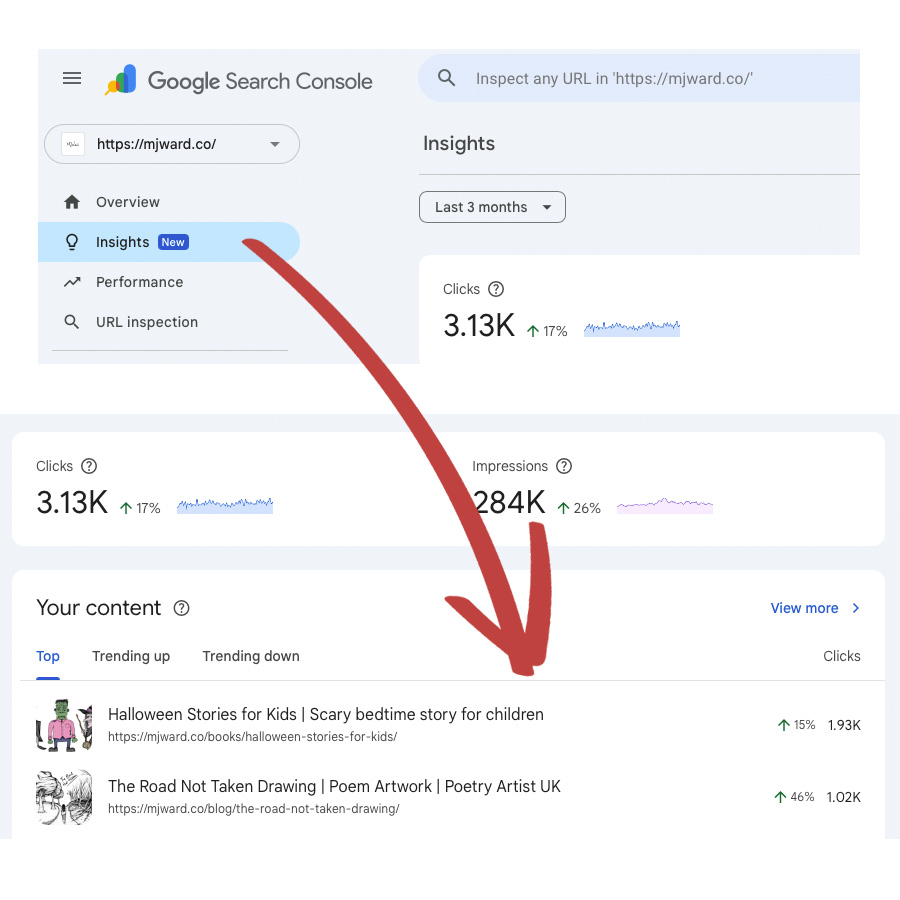Screen dimensions: 900x900
Task: Select the Overview home icon in sidebar
Action: (x=72, y=201)
